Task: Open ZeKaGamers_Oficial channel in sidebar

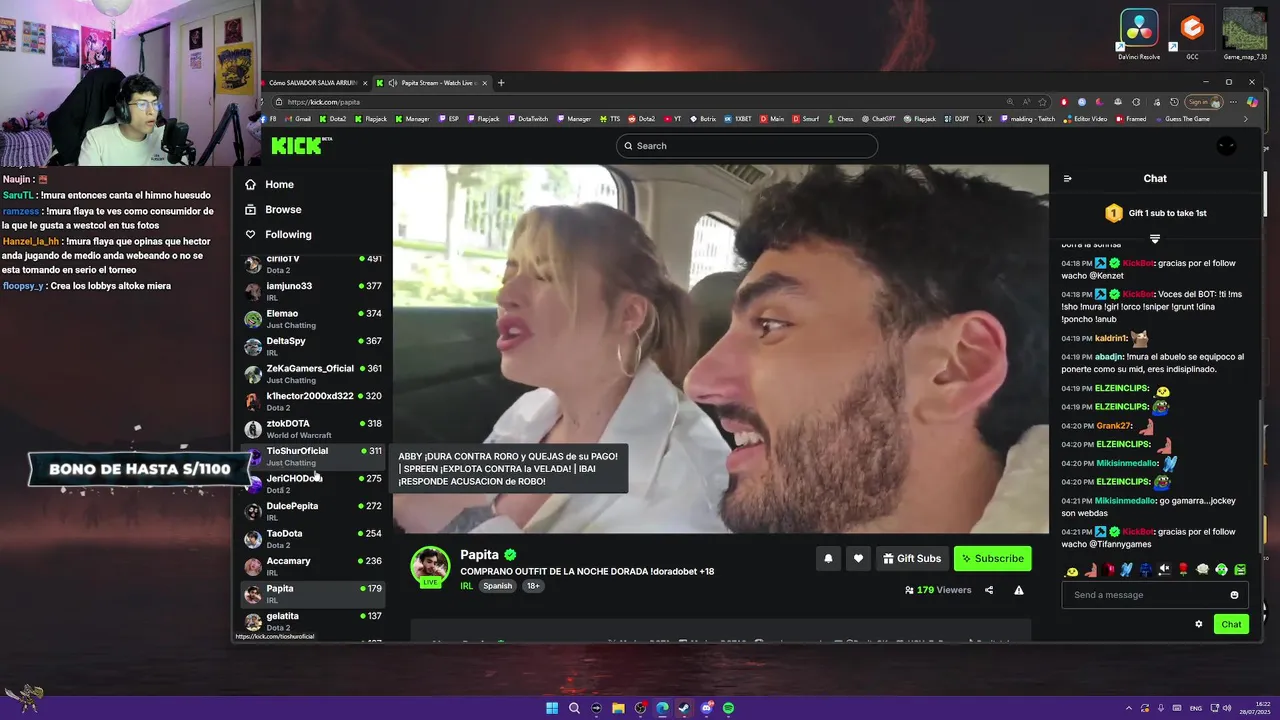Action: 312,374
